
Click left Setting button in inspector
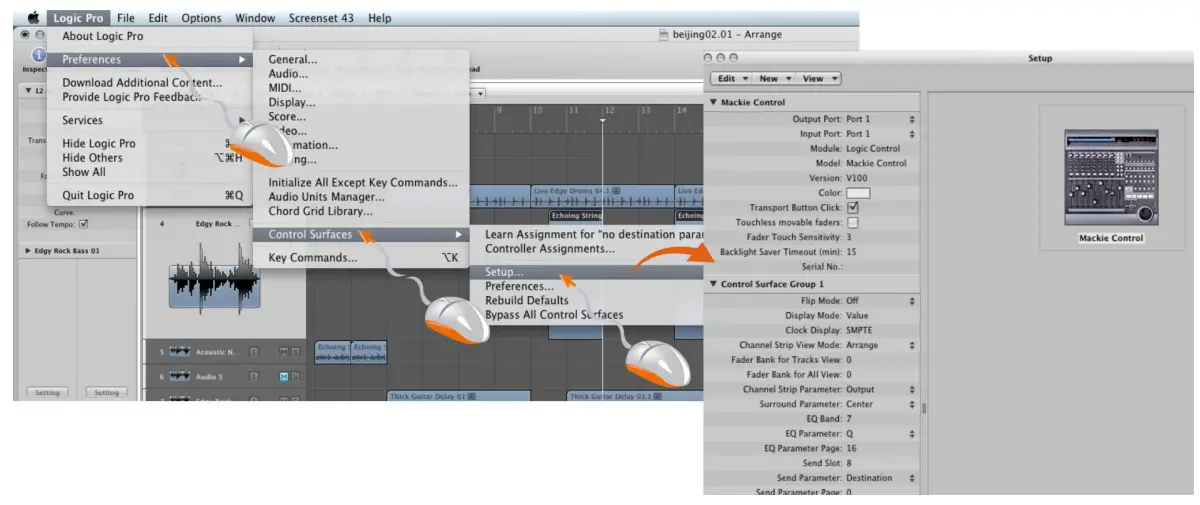[x=47, y=393]
